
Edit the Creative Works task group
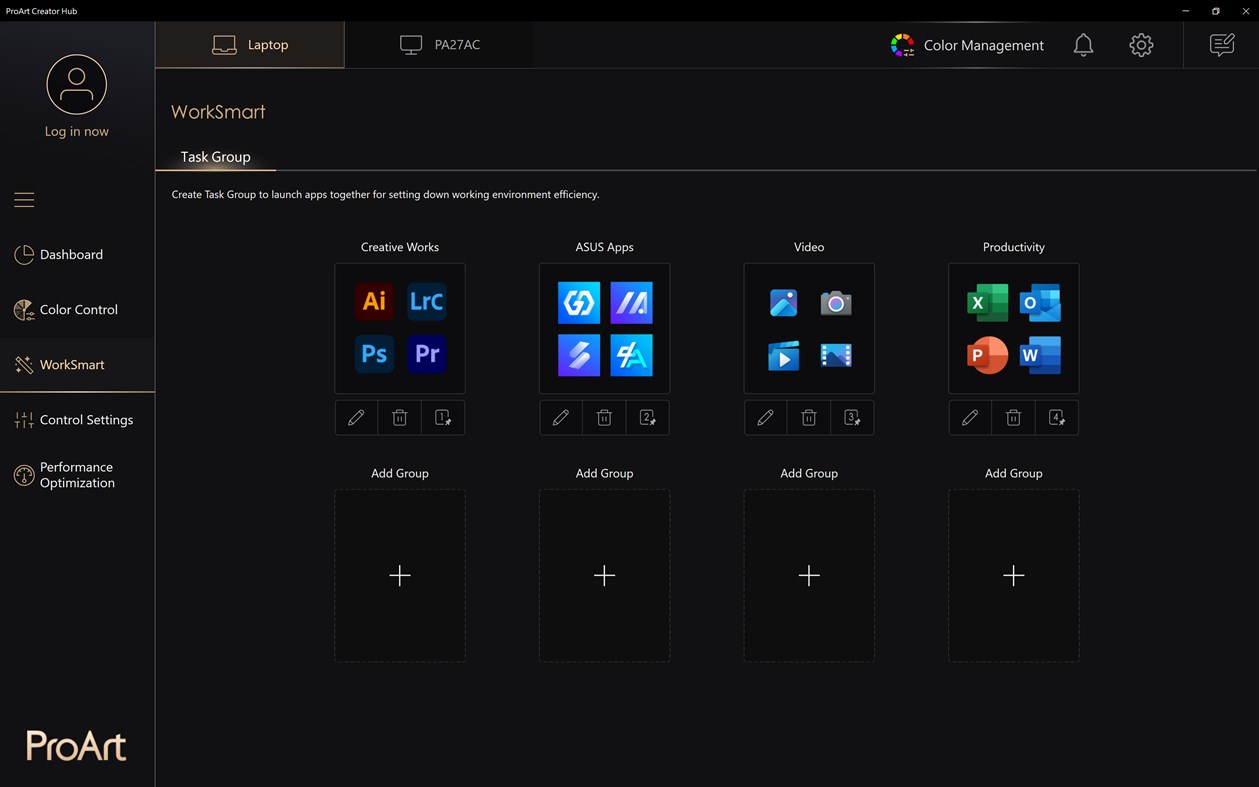pyautogui.click(x=356, y=418)
